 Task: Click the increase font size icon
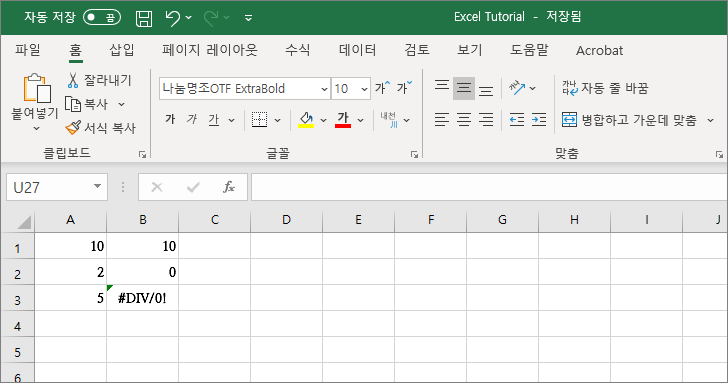coord(383,87)
